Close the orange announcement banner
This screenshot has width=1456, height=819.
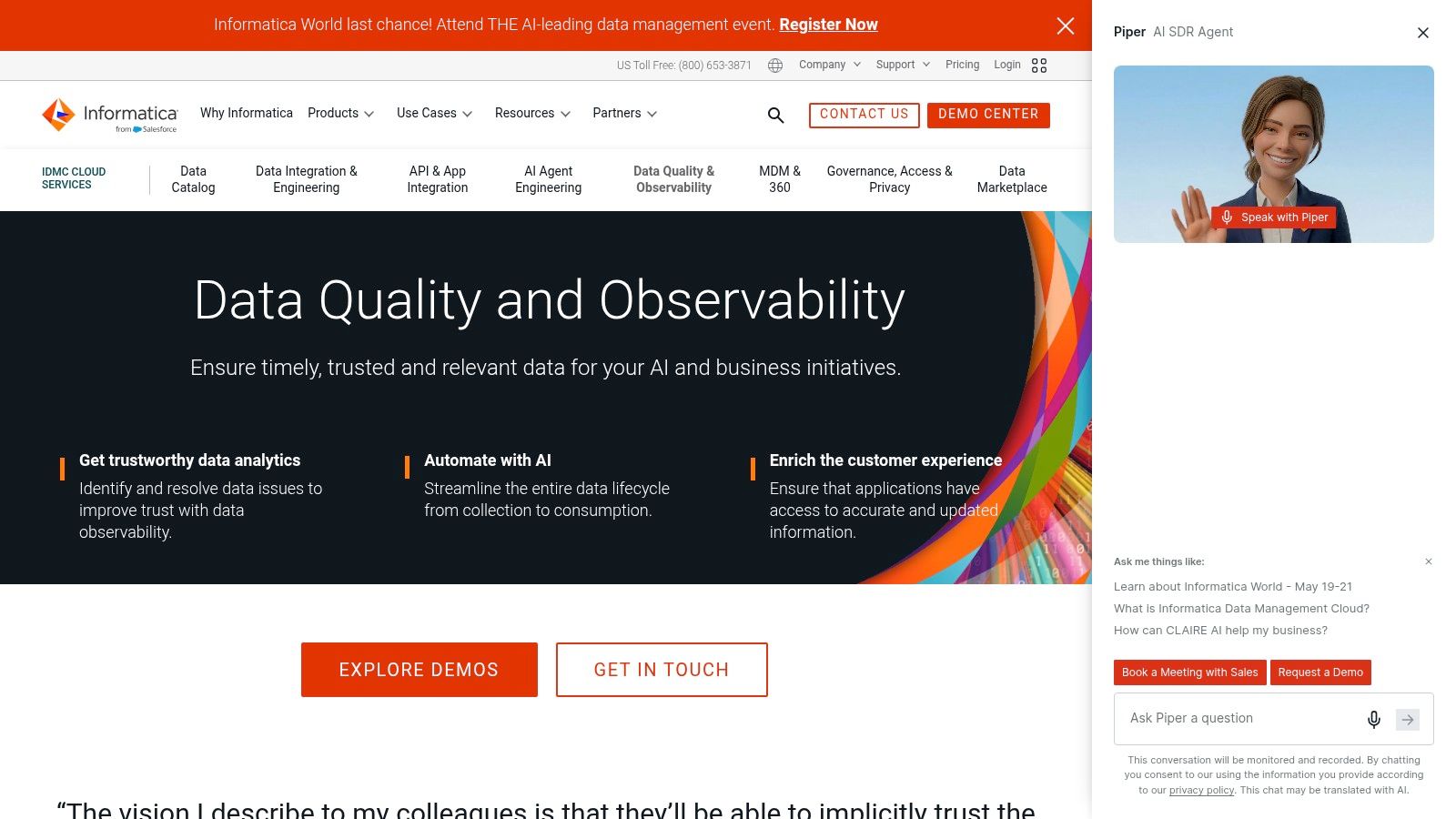(1066, 25)
